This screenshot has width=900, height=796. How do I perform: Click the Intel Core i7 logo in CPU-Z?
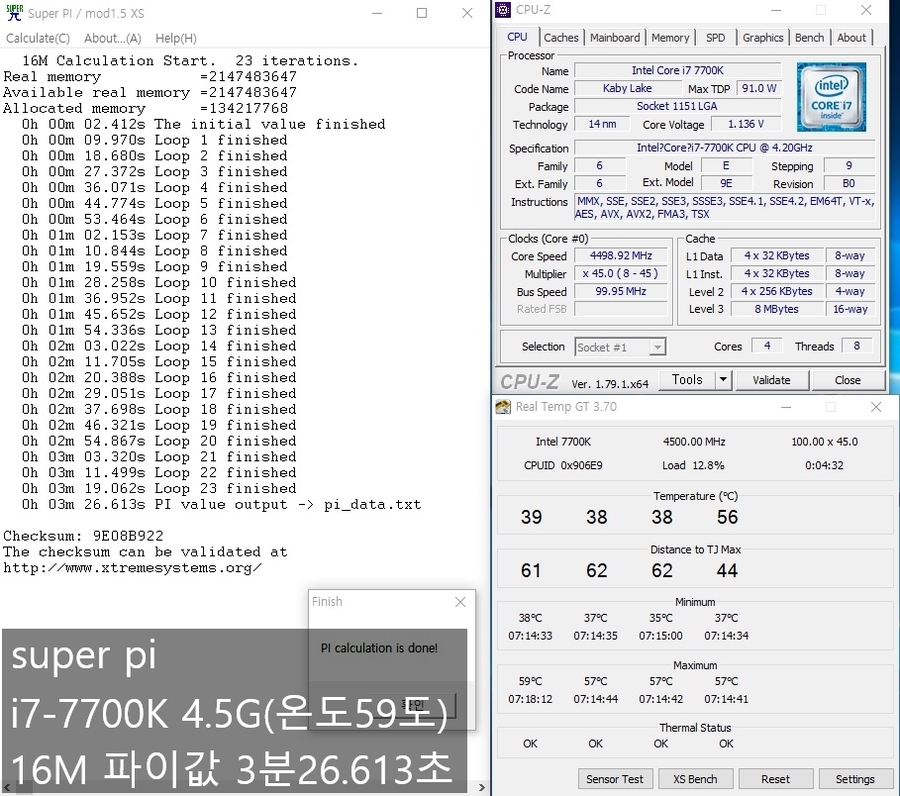[x=831, y=97]
